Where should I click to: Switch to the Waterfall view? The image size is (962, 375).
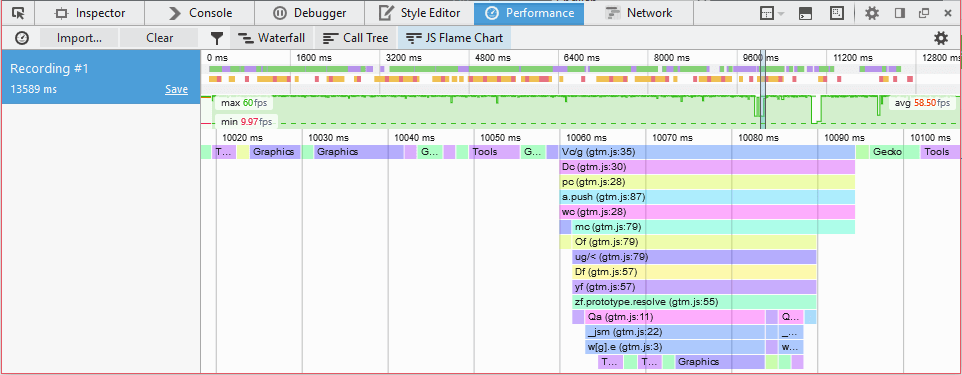(272, 38)
